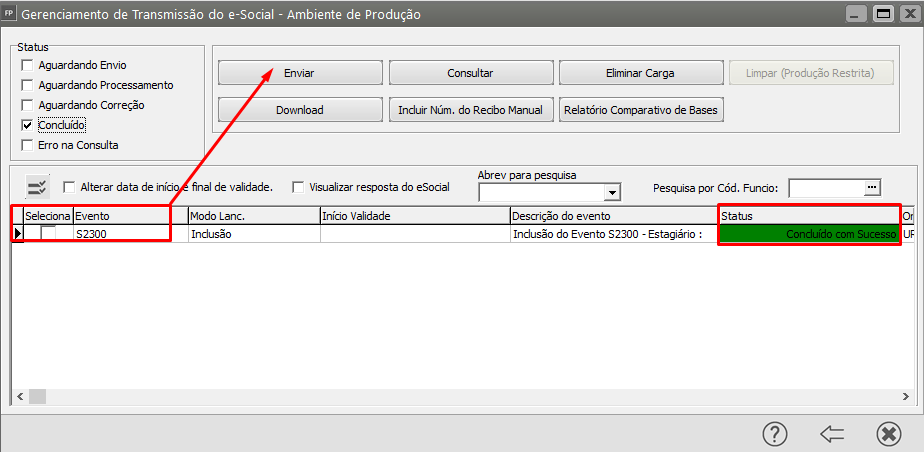The image size is (924, 452).
Task: Click the Modo Lanc. column header
Action: coord(255,216)
